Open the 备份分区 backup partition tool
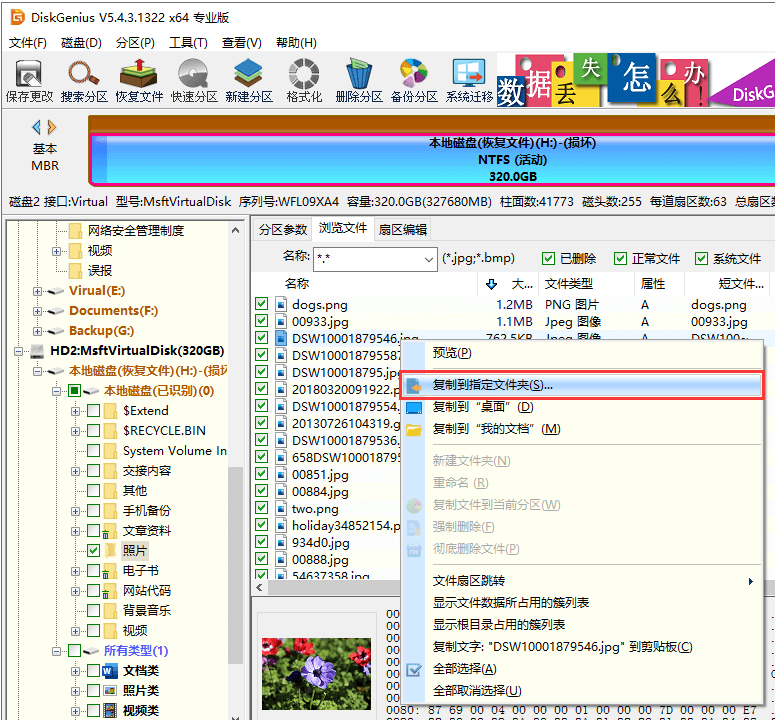This screenshot has height=722, width=776. point(414,80)
